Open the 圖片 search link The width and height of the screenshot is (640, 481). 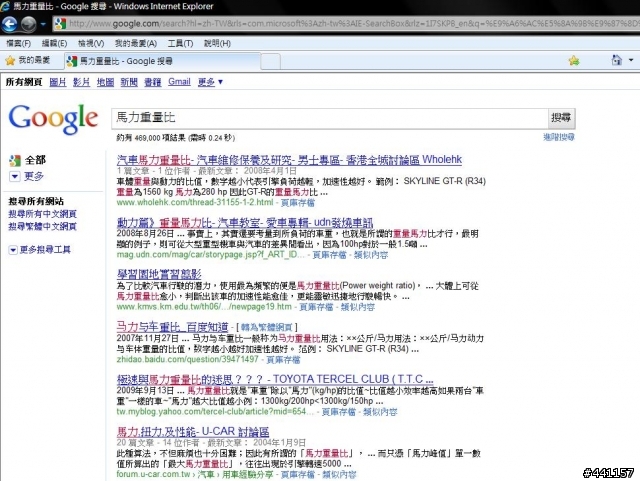(x=58, y=82)
